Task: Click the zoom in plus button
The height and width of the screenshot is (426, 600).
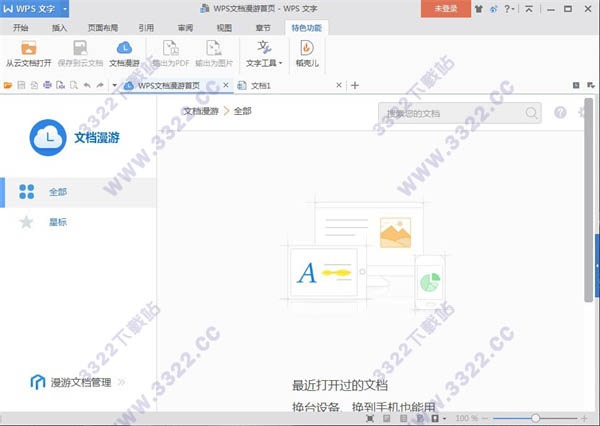Action: (584, 418)
